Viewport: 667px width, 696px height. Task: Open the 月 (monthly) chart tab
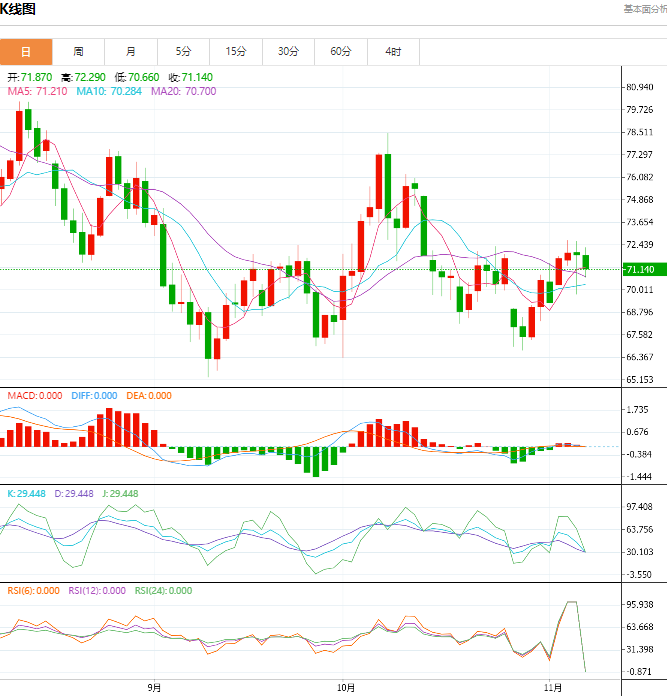pyautogui.click(x=131, y=52)
